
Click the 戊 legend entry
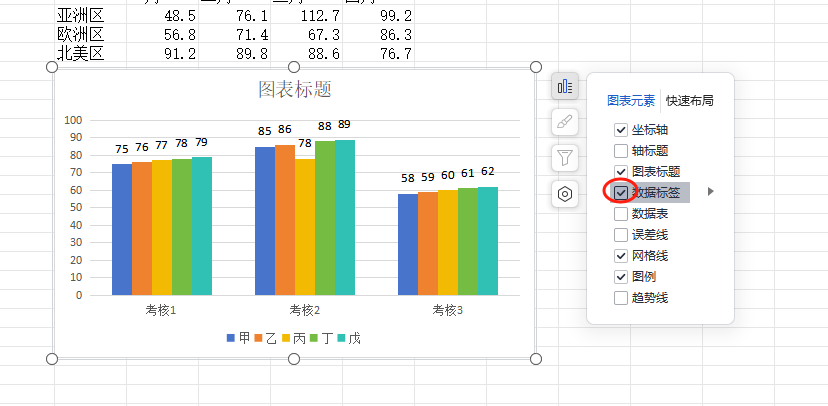tap(349, 338)
